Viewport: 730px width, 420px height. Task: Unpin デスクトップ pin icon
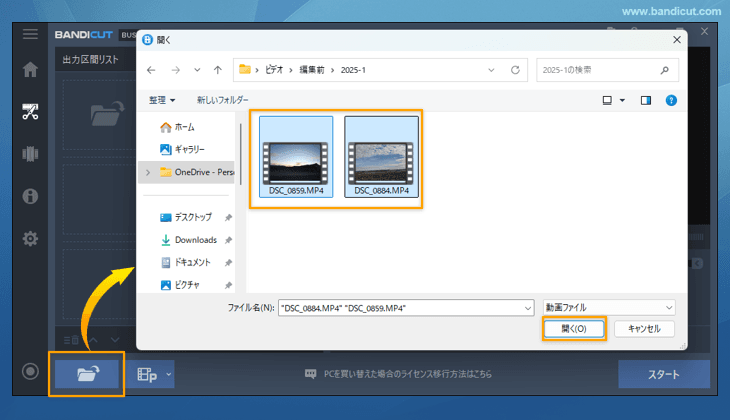point(228,217)
